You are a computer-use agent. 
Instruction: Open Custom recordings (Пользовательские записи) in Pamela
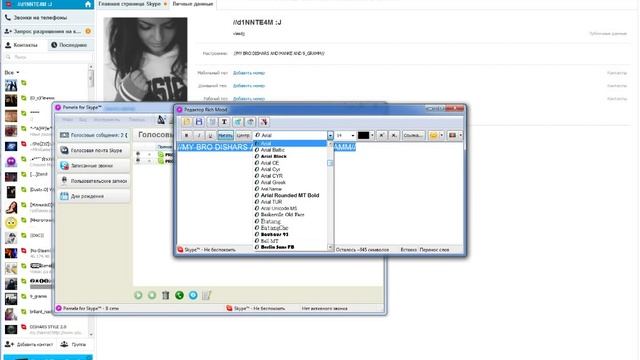point(94,181)
